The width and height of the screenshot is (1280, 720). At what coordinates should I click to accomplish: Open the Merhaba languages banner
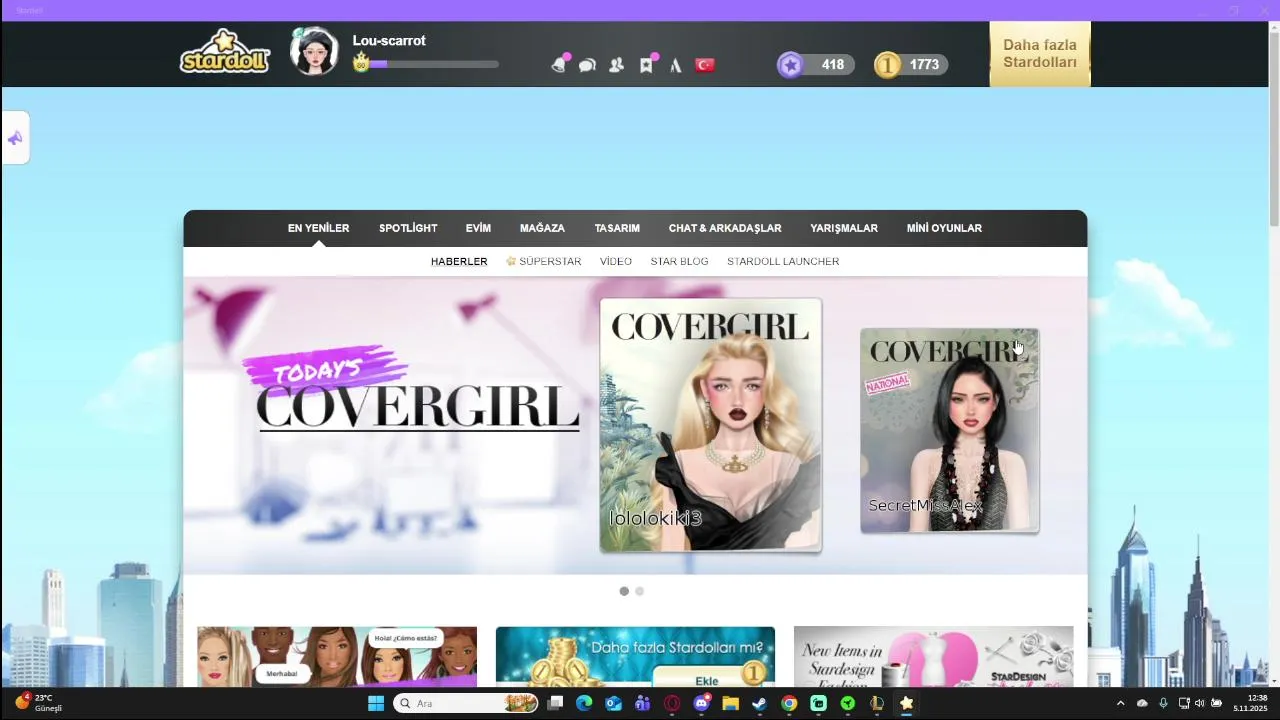point(337,656)
